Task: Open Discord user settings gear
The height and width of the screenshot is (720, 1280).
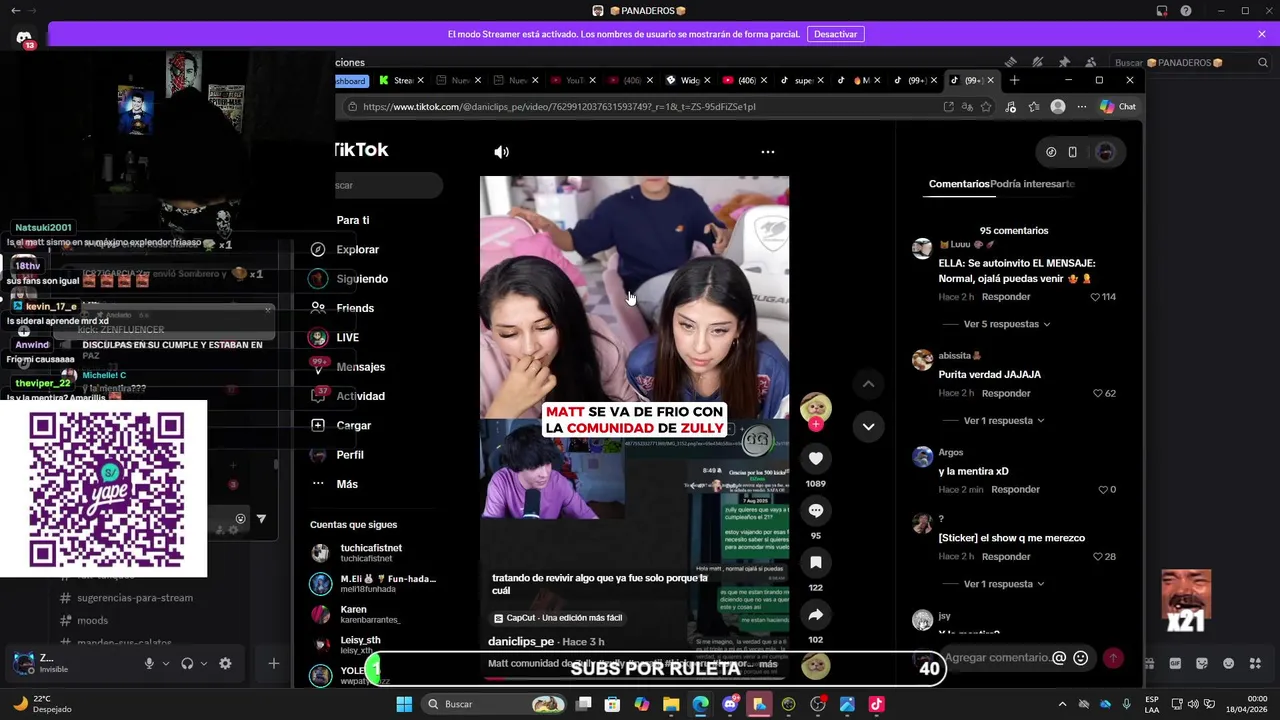Action: click(225, 663)
